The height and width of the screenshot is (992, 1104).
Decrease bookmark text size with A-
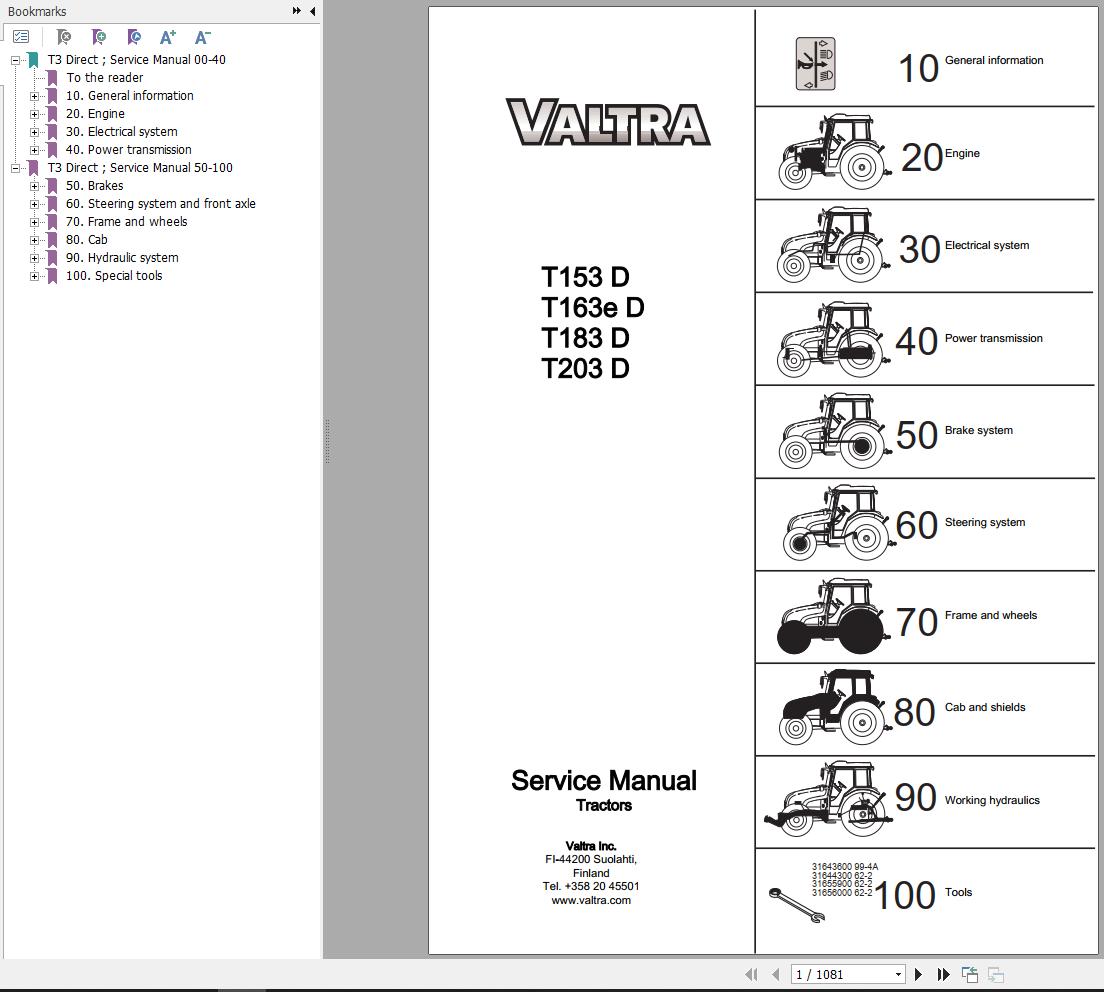point(203,37)
